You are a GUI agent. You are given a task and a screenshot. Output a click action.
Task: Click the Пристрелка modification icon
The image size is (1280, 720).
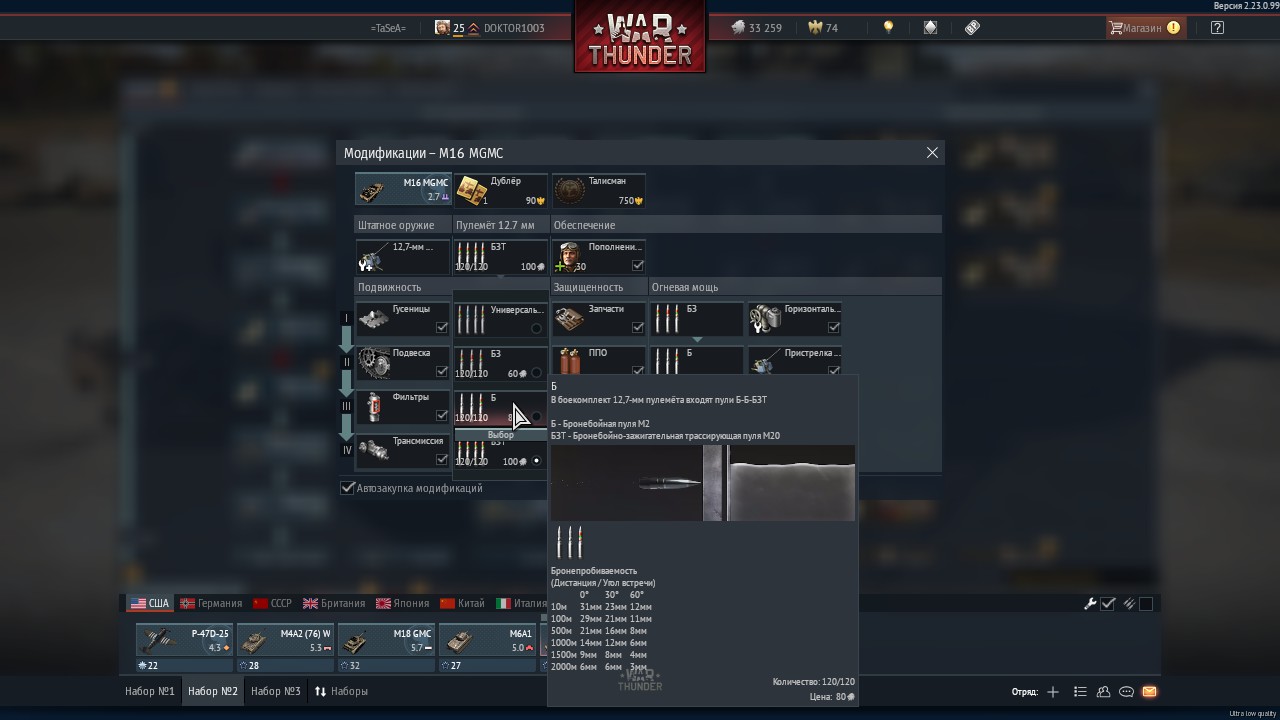766,362
